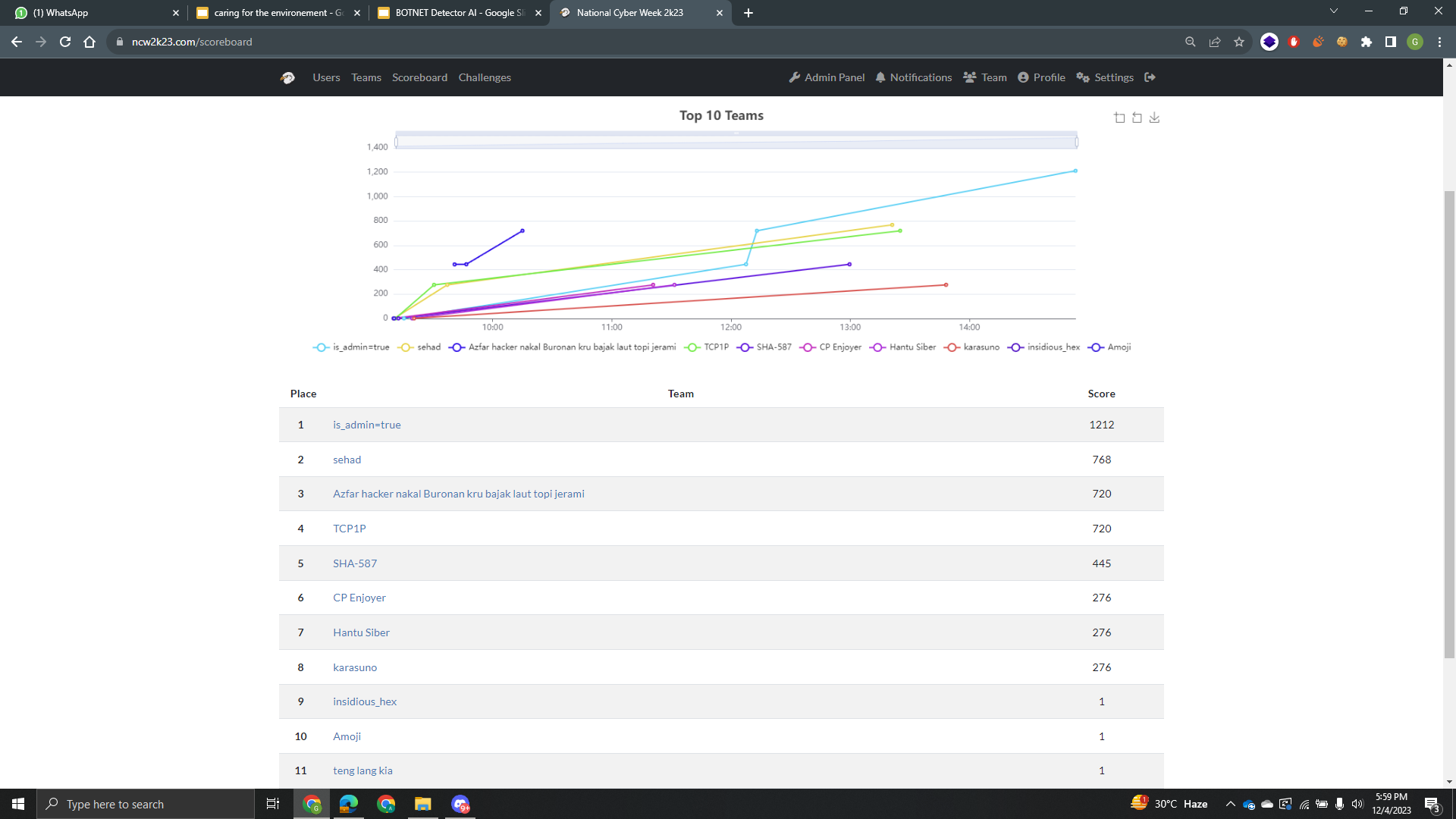Screen dimensions: 1456x819
Task: Expand the tab search dropdown
Action: tap(1334, 11)
